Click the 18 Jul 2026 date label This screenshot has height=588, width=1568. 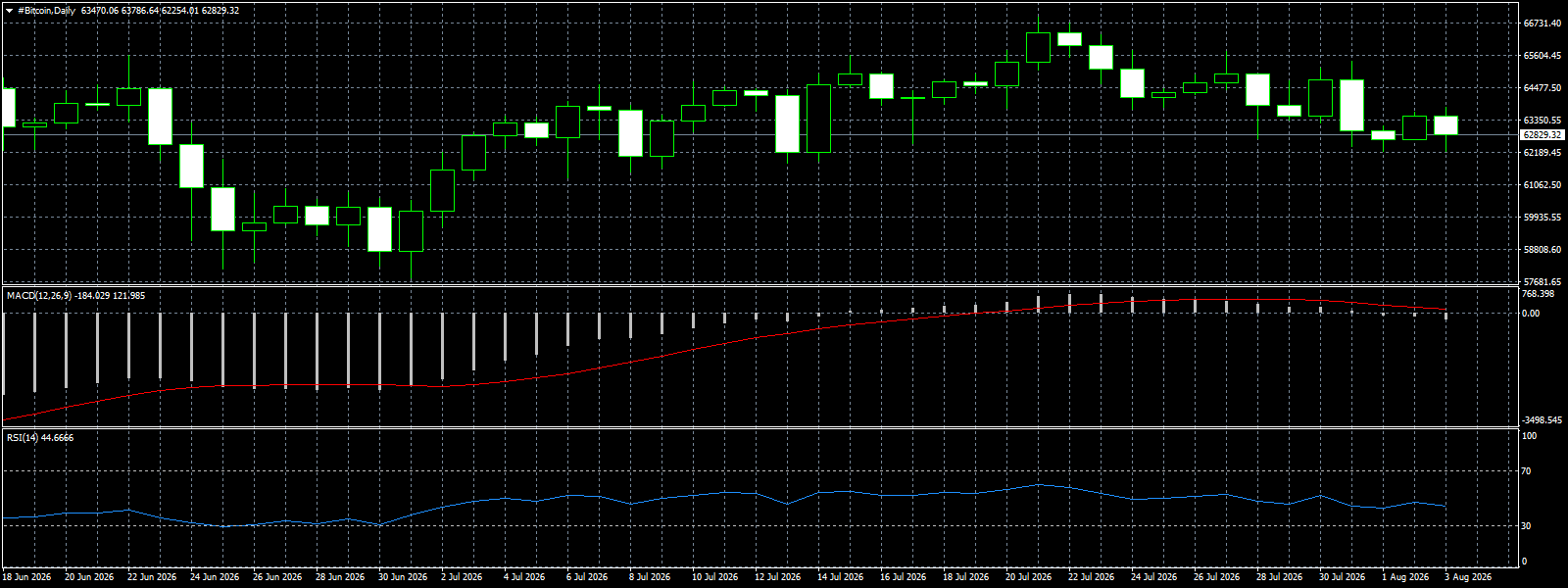tap(967, 577)
